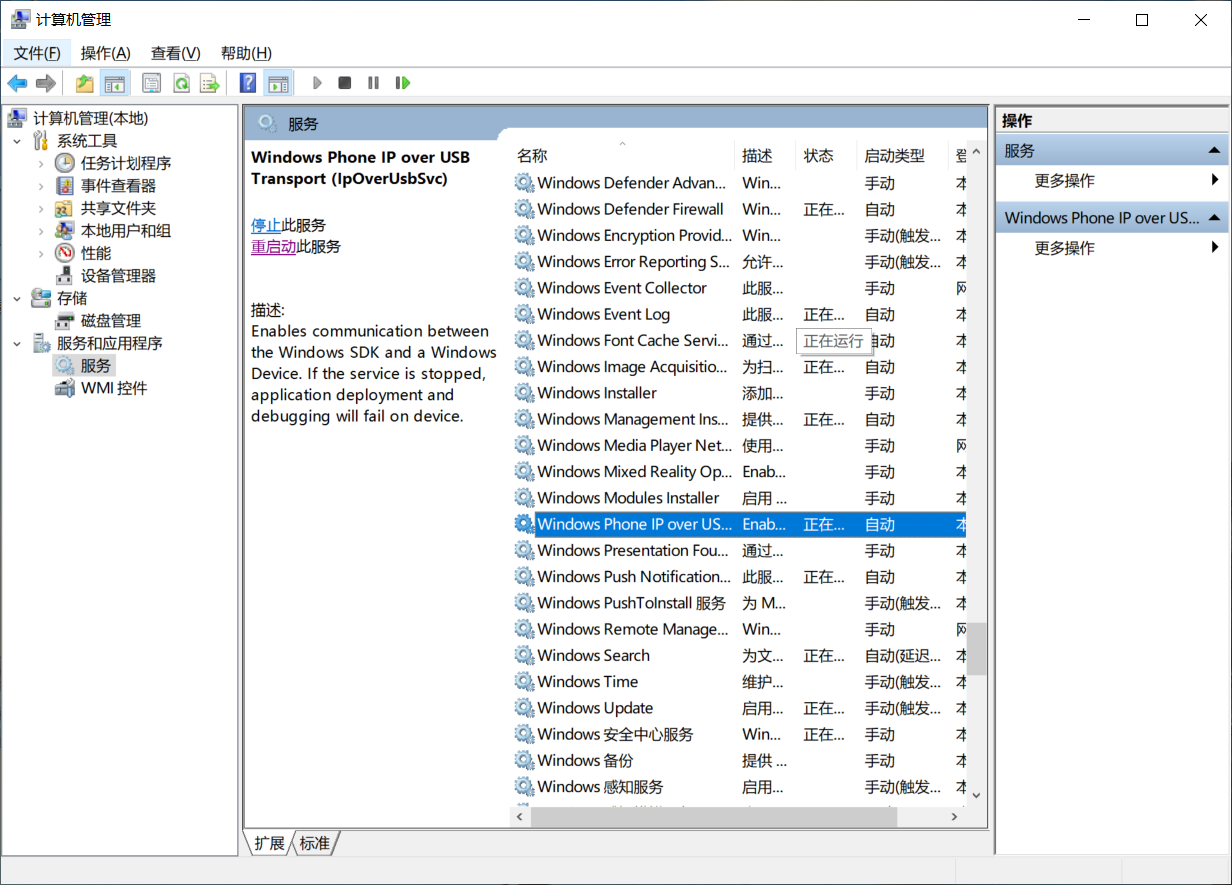This screenshot has height=885, width=1232.
Task: Click gear icon of Windows Event Log
Action: pos(524,314)
